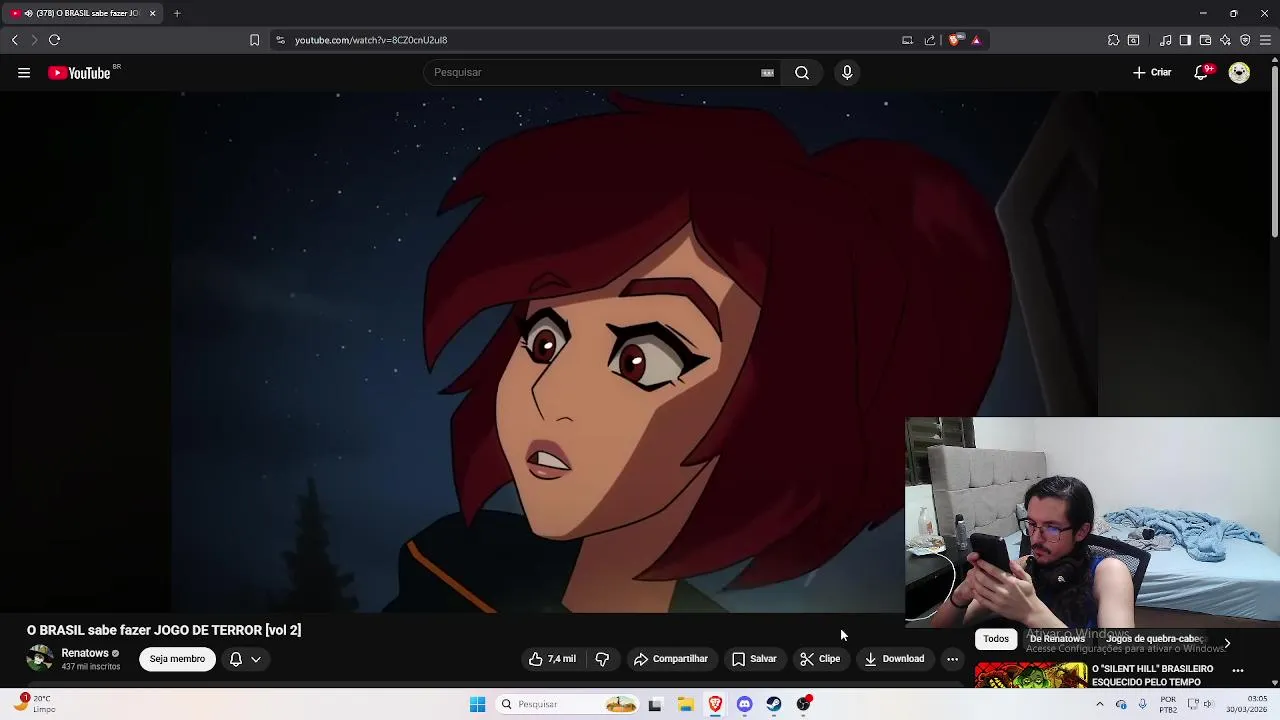The width and height of the screenshot is (1280, 720).
Task: Show next filter chips with the arrow
Action: click(1227, 643)
